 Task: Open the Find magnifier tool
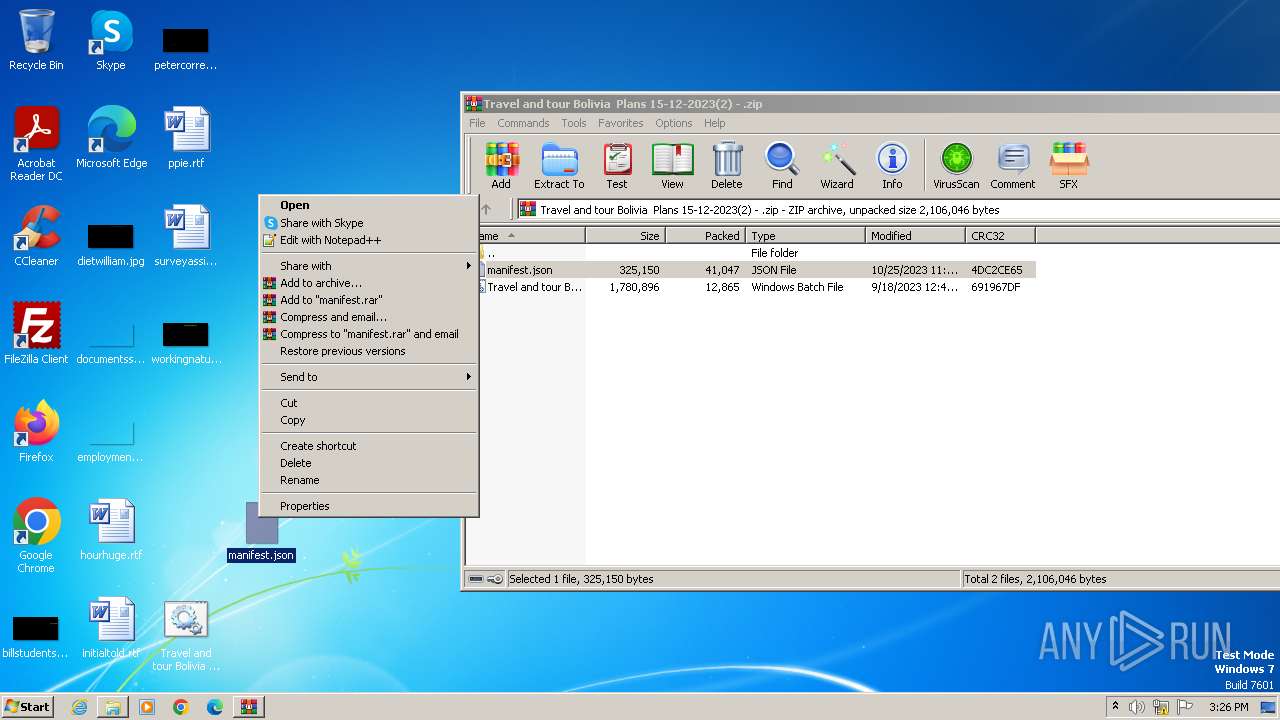pyautogui.click(x=782, y=166)
